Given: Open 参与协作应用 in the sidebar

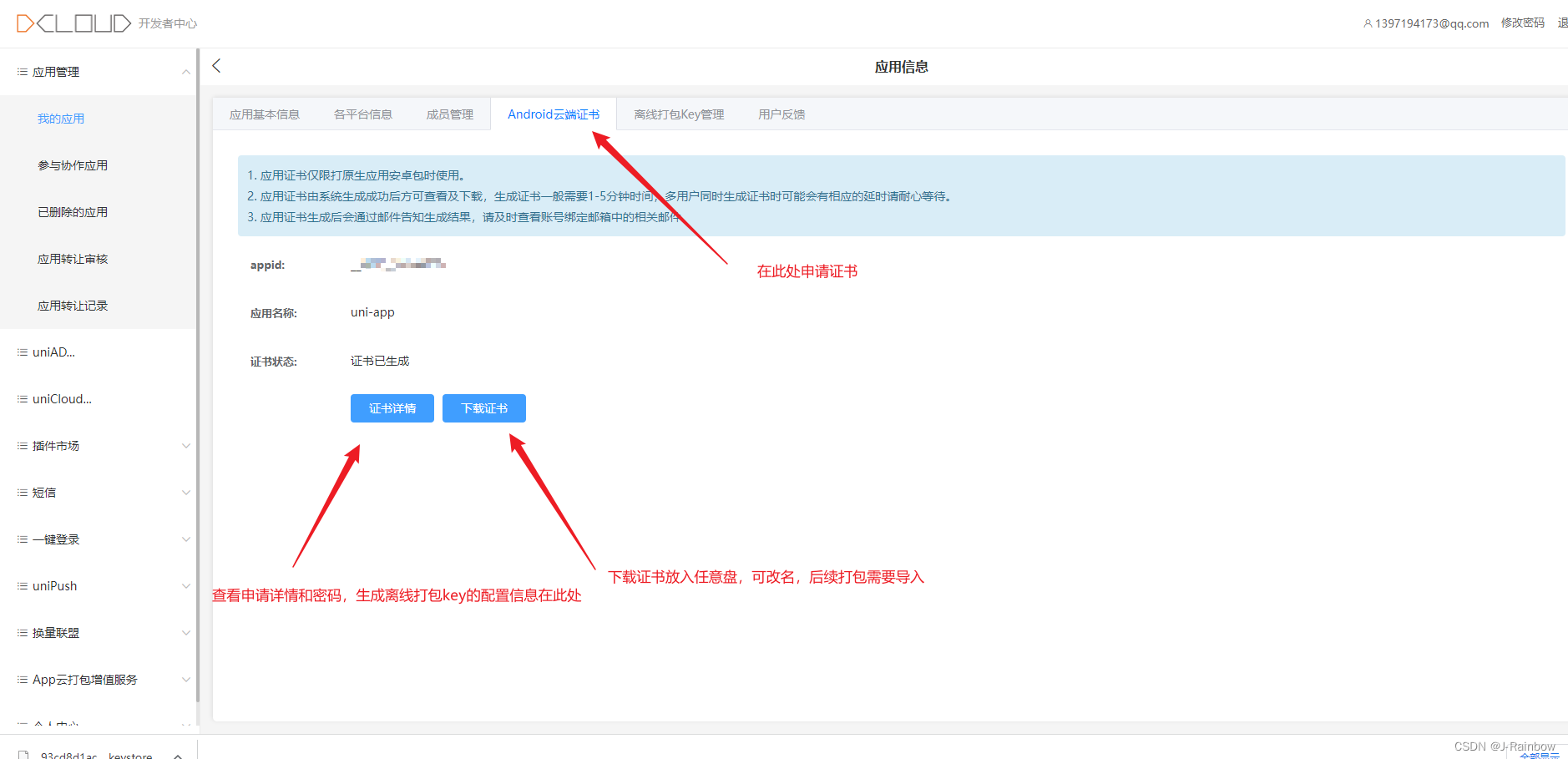Looking at the screenshot, I should click(73, 165).
